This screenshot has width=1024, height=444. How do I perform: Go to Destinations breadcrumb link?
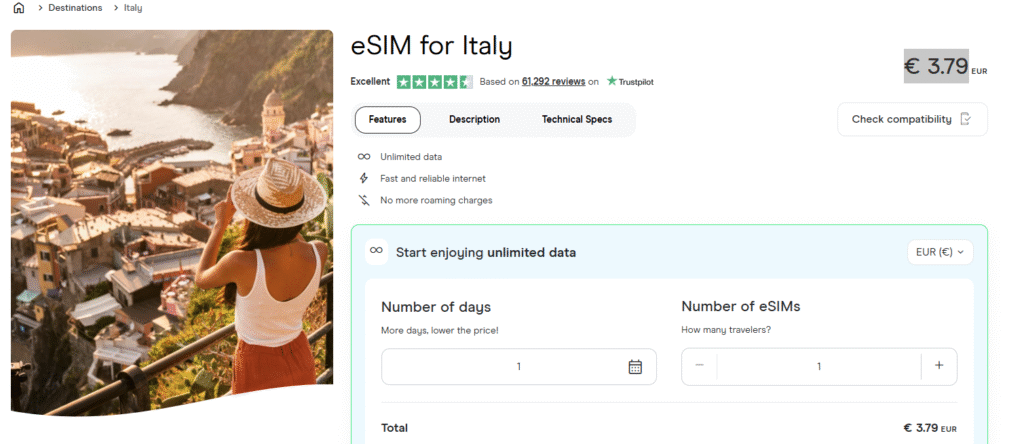(x=75, y=8)
